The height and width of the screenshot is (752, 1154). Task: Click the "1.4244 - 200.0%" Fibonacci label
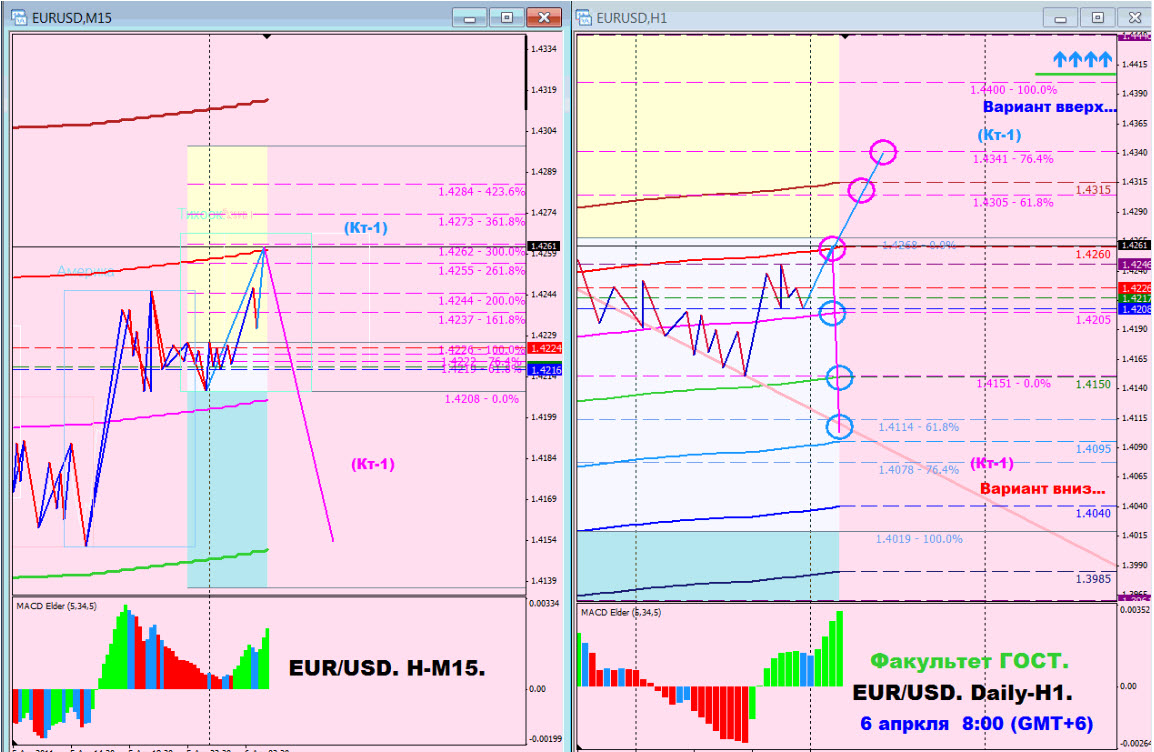click(481, 300)
